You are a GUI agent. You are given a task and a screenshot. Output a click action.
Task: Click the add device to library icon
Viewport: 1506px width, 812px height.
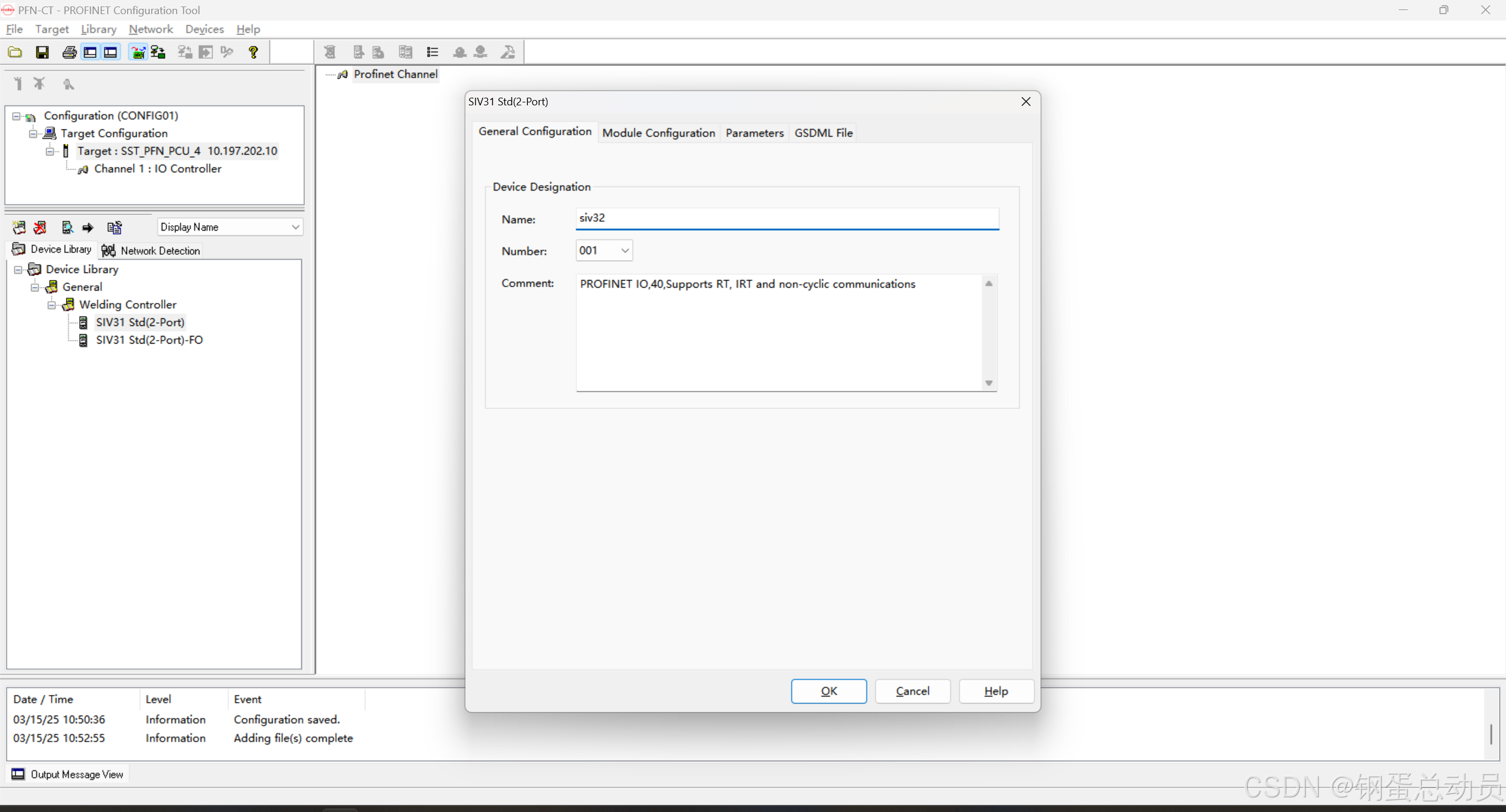coord(19,227)
